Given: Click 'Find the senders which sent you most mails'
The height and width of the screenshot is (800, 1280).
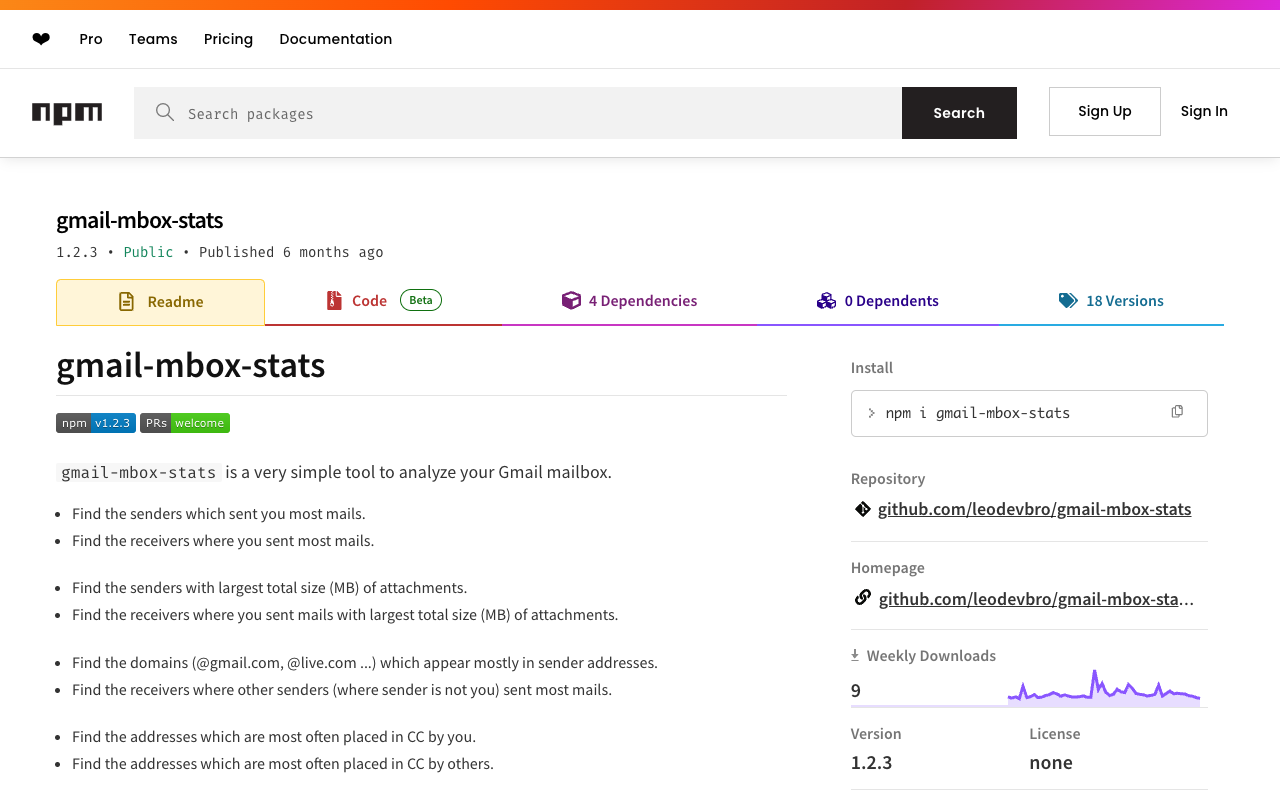Looking at the screenshot, I should (x=219, y=514).
